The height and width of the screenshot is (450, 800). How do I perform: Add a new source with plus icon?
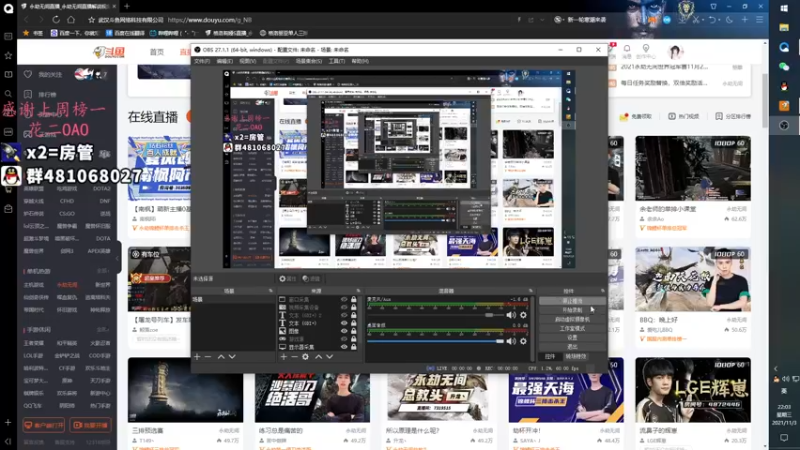click(284, 357)
